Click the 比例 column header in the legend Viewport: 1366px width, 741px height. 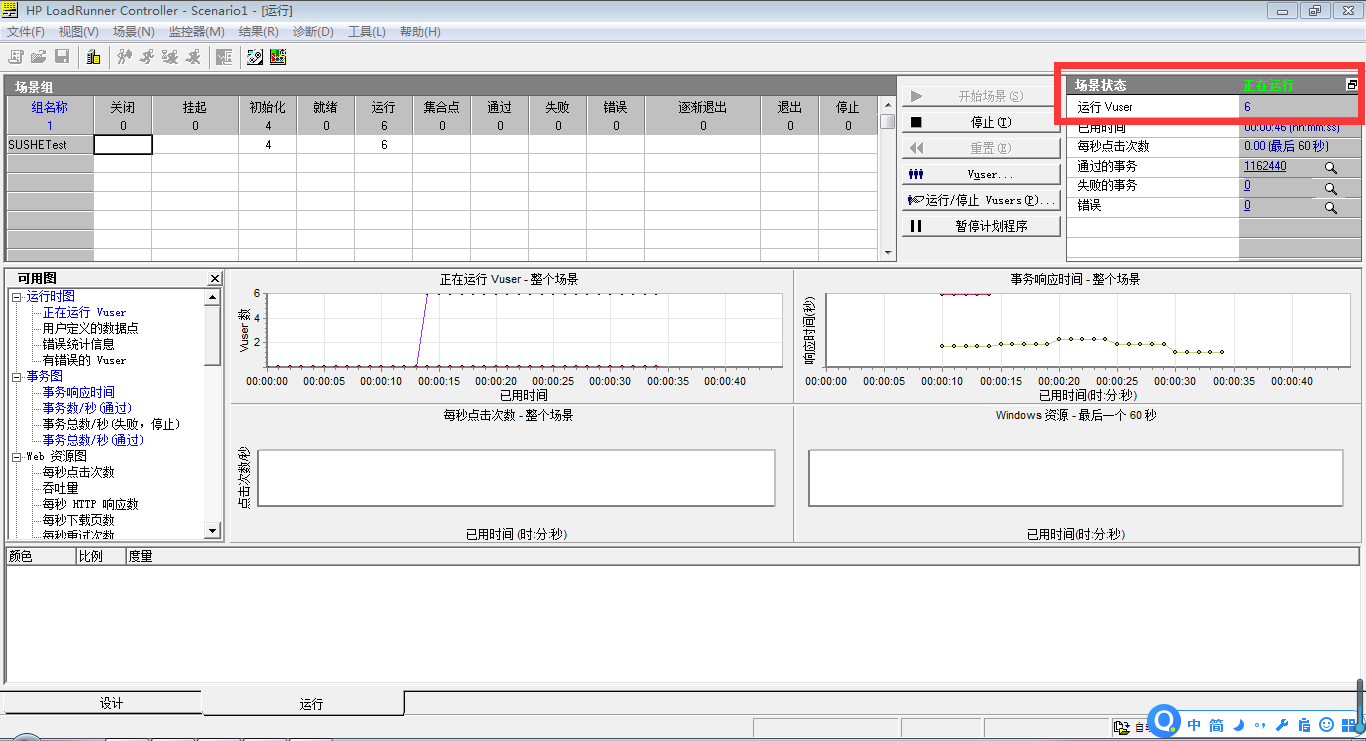[100, 556]
